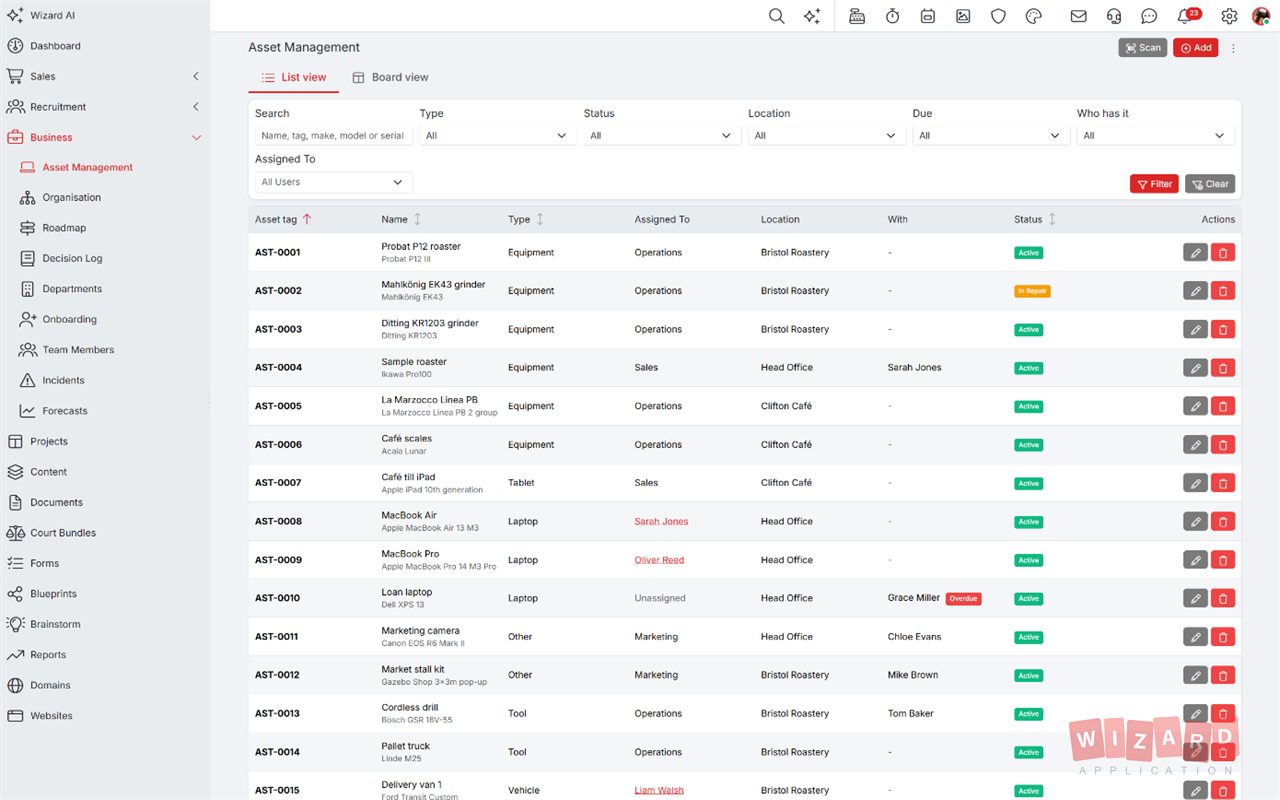Open the Due filter dropdown
This screenshot has width=1280, height=800.
coord(991,135)
